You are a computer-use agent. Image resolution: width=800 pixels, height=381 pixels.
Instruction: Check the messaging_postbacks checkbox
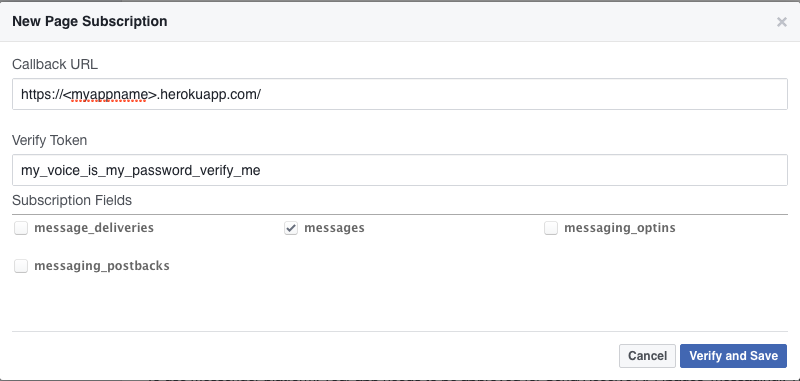[x=21, y=266]
